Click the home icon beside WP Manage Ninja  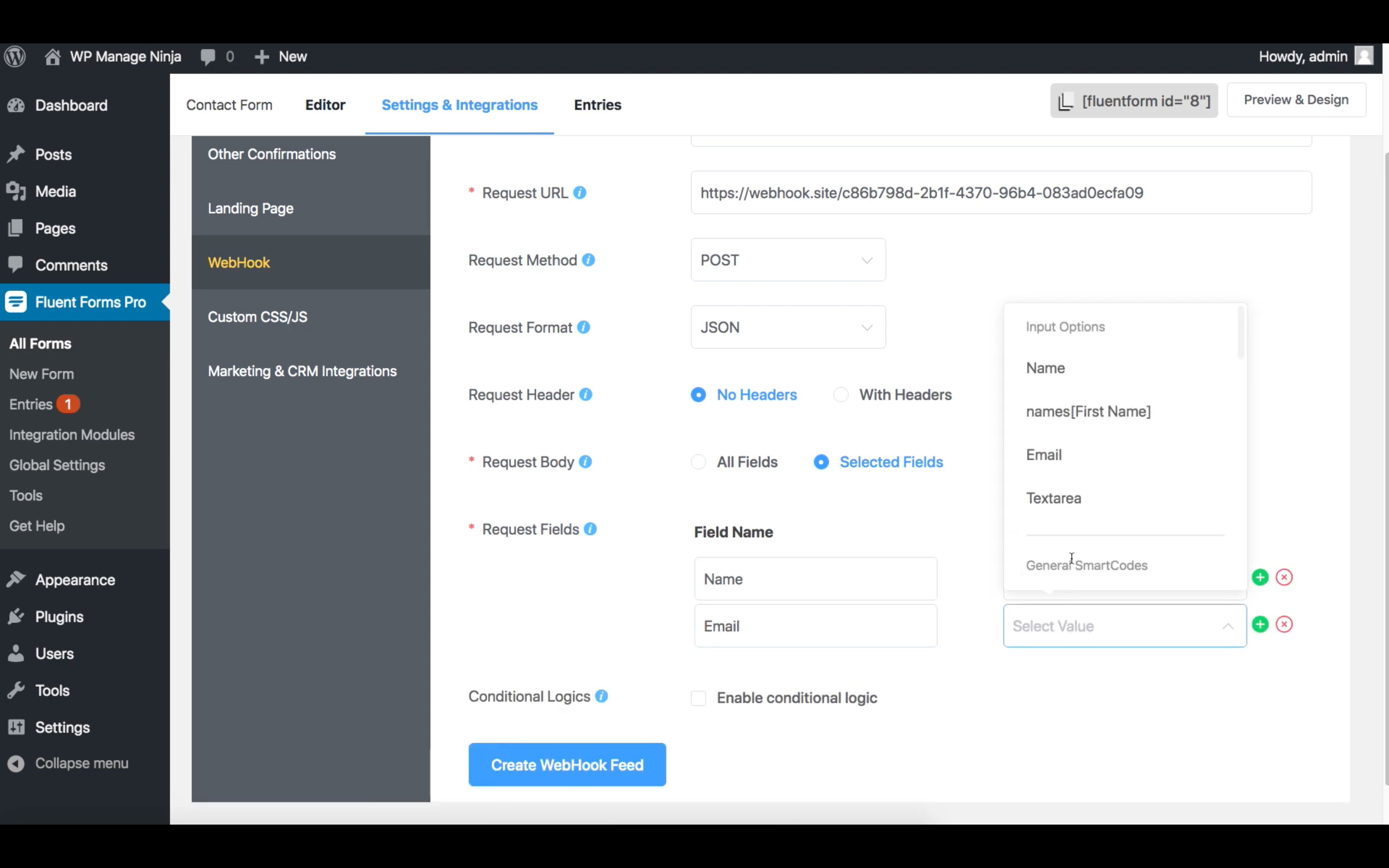(52, 56)
